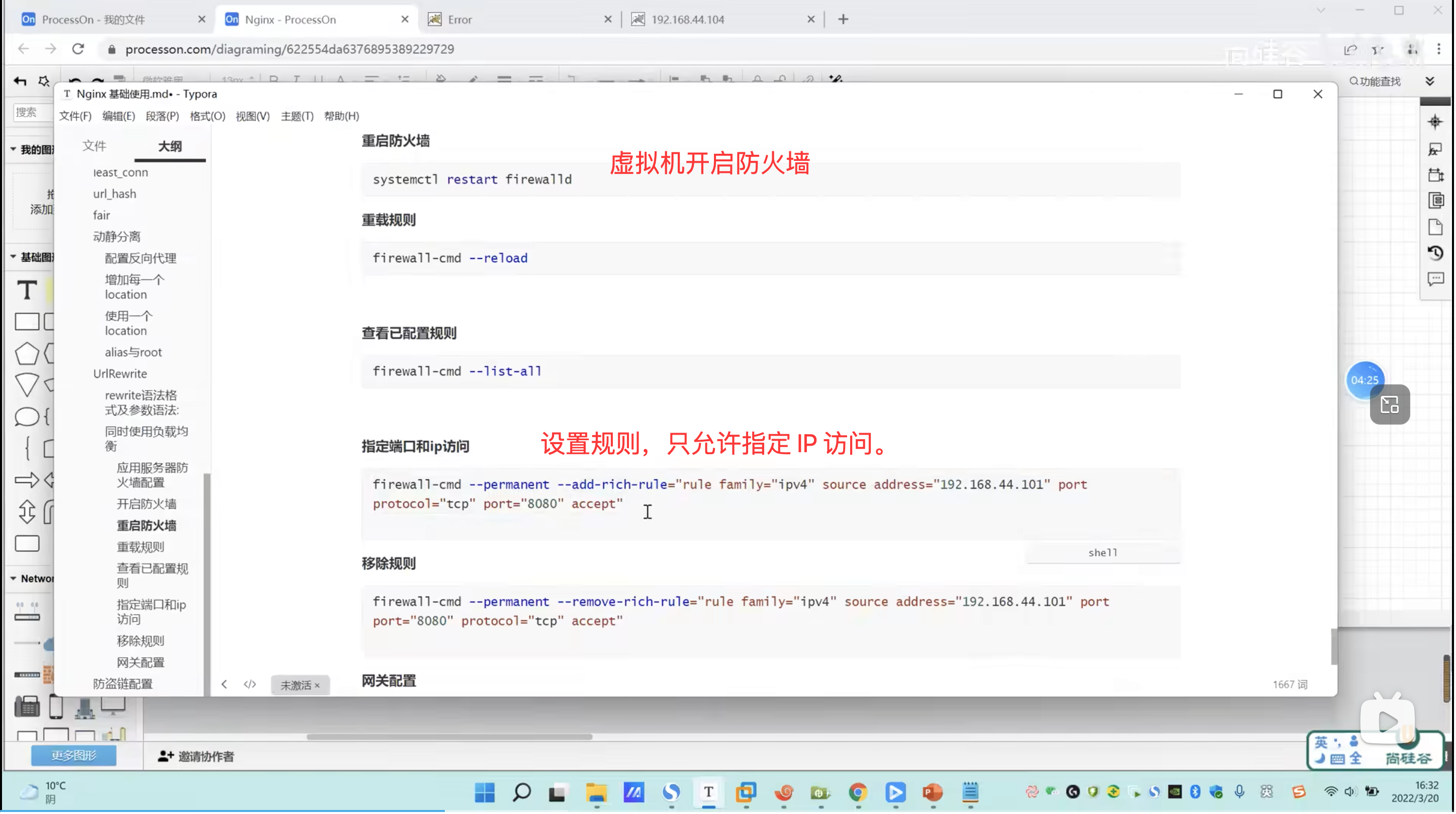This screenshot has height=814, width=1456.
Task: Select the right arrow shape
Action: [27, 480]
